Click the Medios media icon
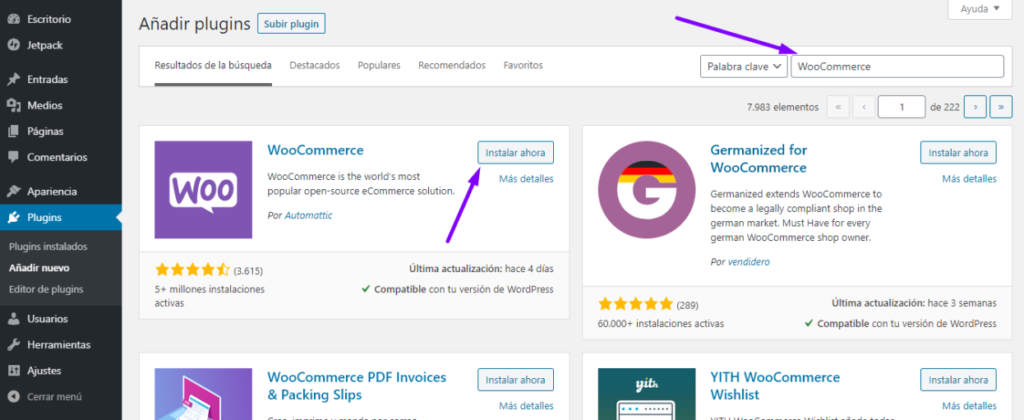The width and height of the screenshot is (1024, 420). [12, 105]
